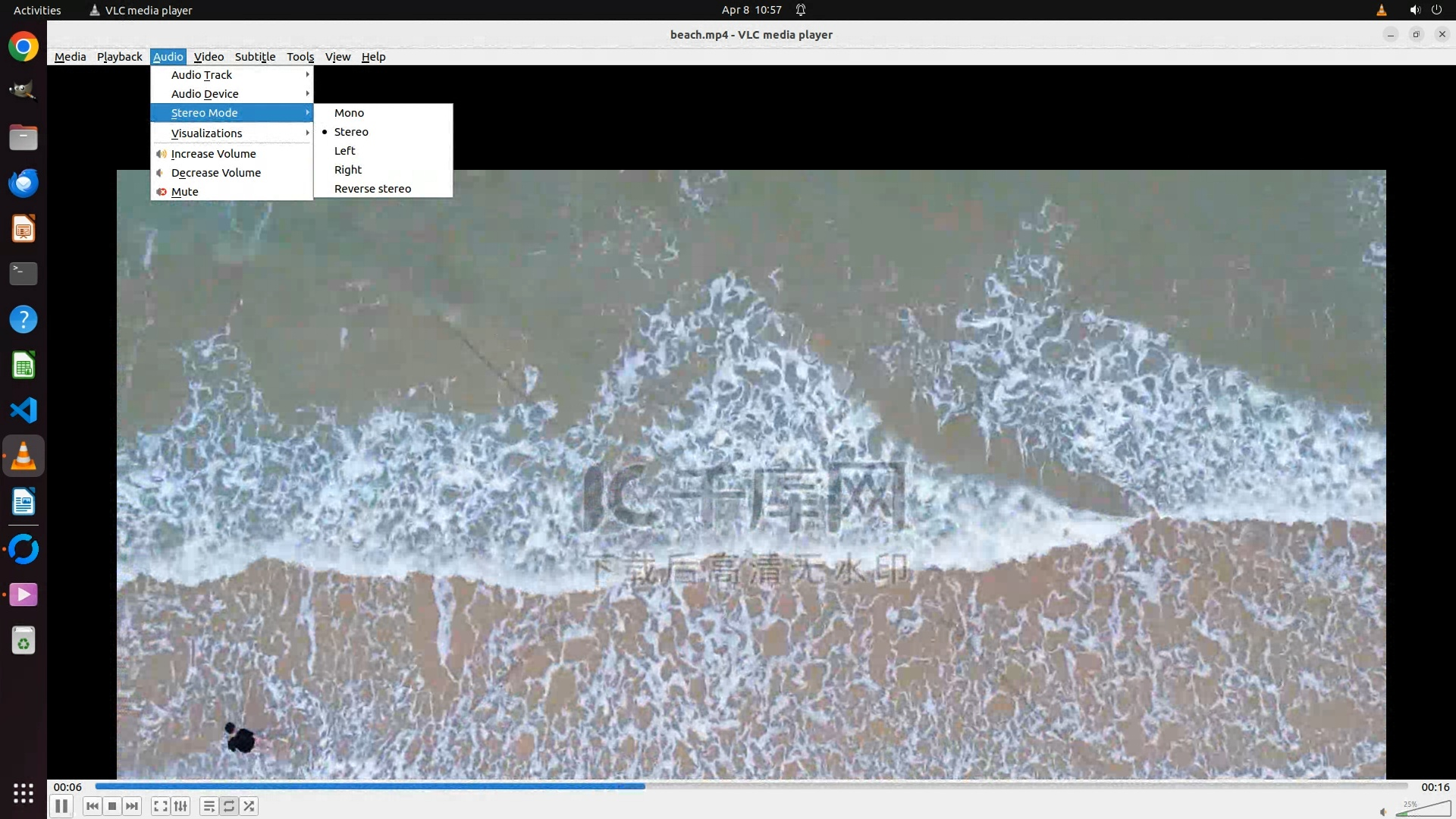Skip to next media track
This screenshot has height=819, width=1456.
click(x=132, y=806)
